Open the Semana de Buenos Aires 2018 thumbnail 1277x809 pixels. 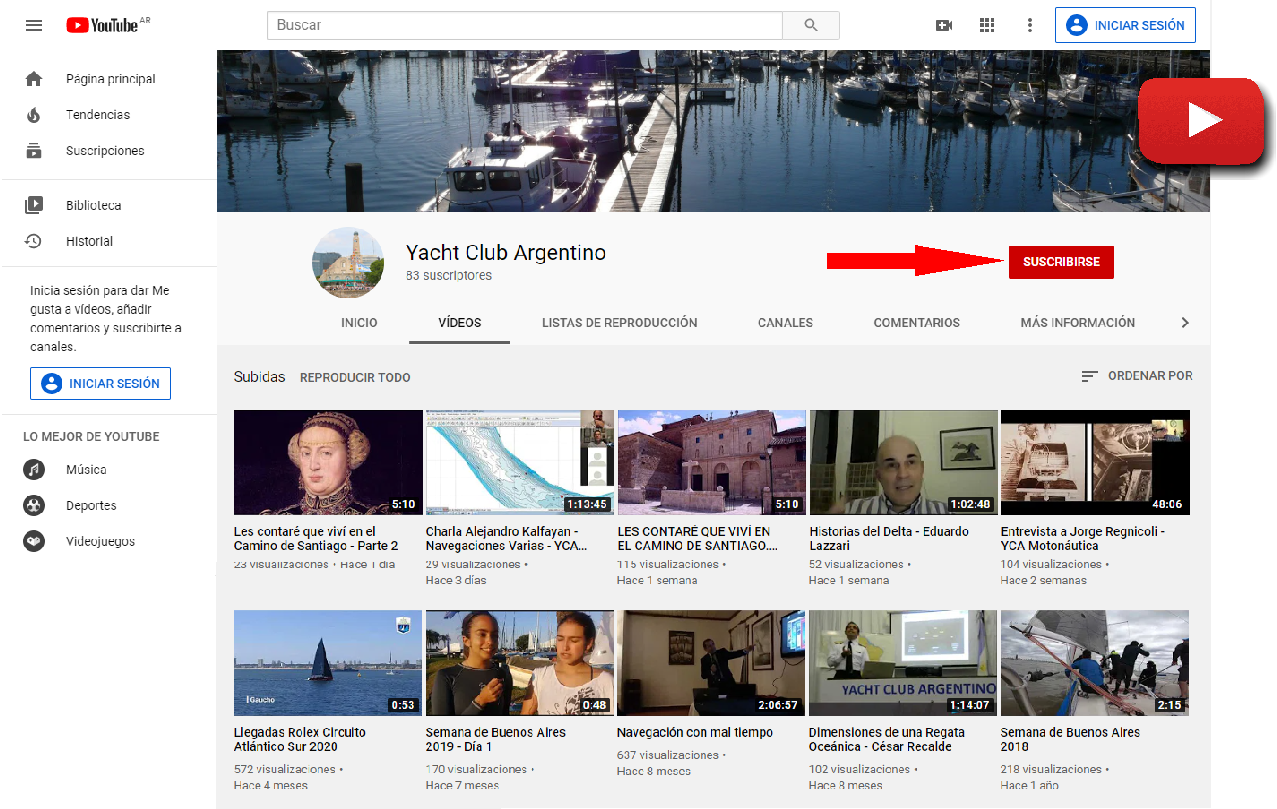pyautogui.click(x=1095, y=663)
